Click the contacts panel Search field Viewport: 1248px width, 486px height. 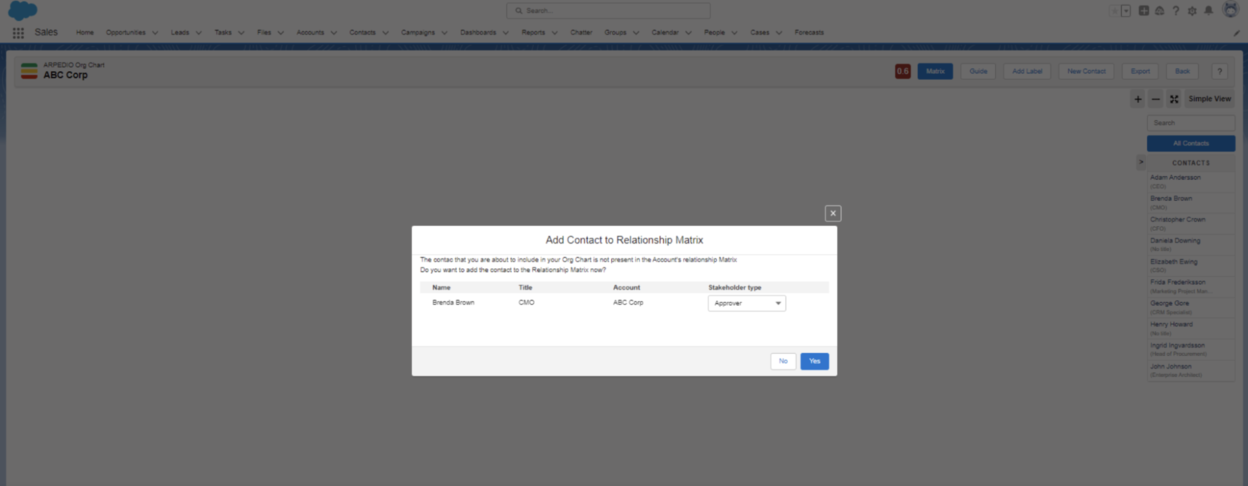[1191, 123]
